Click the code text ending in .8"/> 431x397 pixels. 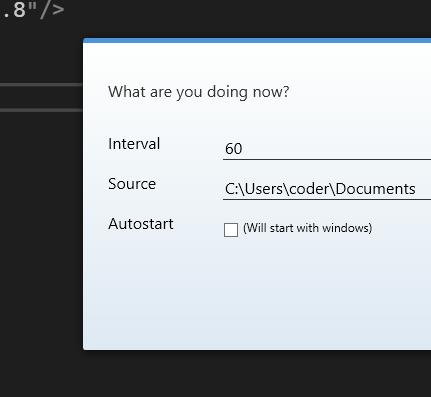[33, 10]
